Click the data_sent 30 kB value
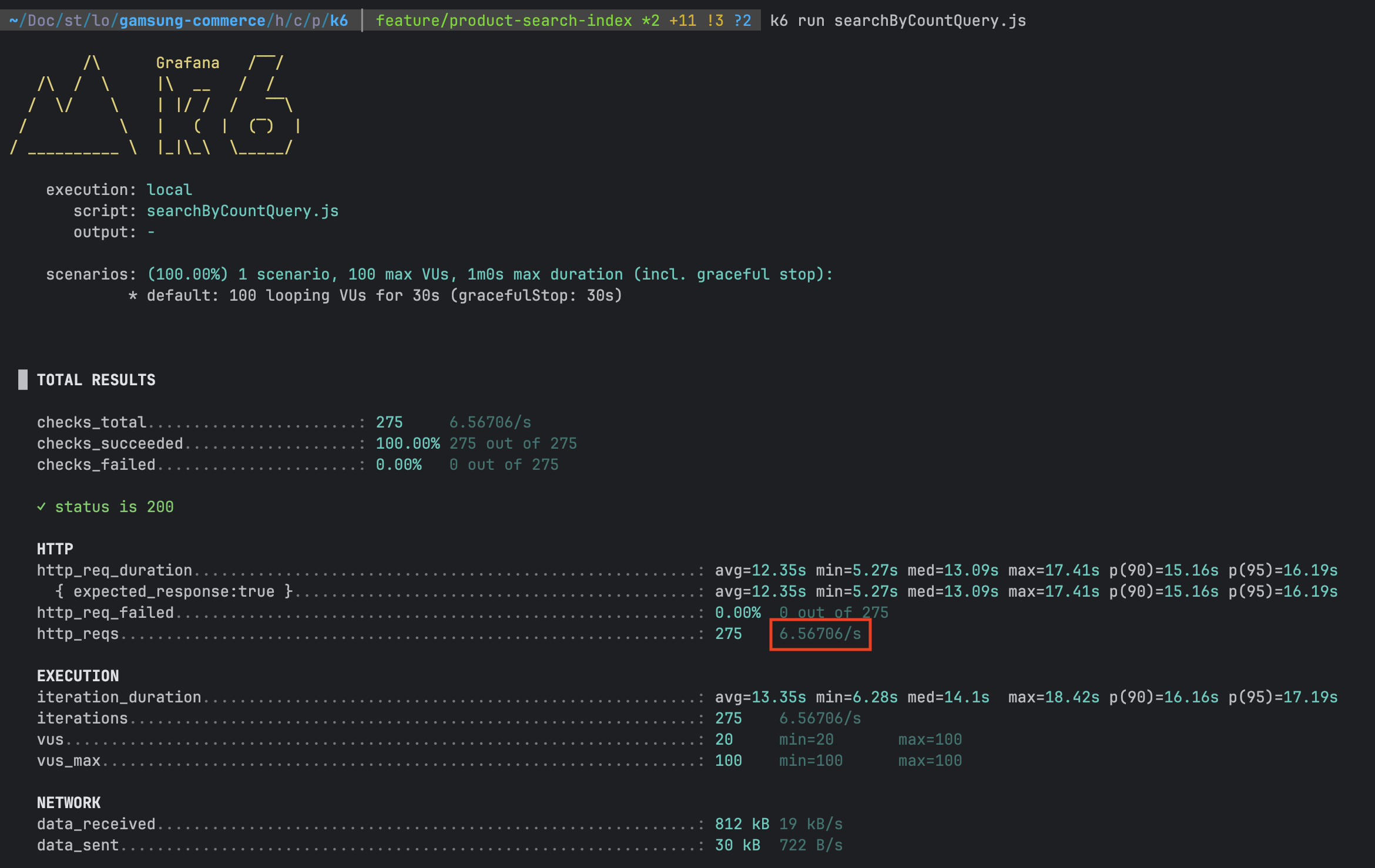The image size is (1375, 868). tap(737, 845)
